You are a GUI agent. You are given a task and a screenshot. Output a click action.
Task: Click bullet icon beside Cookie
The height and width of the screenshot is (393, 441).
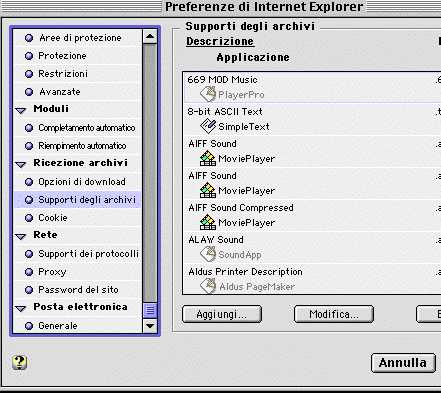(29, 218)
